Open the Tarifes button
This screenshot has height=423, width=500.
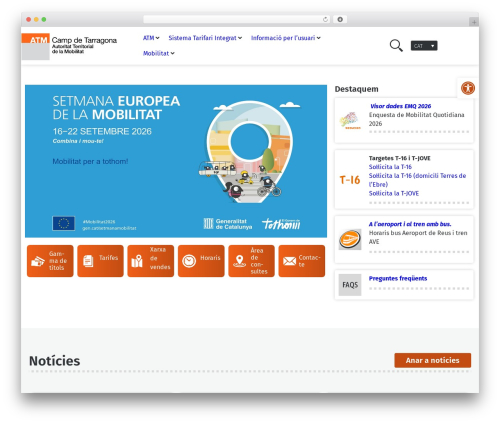pyautogui.click(x=100, y=261)
